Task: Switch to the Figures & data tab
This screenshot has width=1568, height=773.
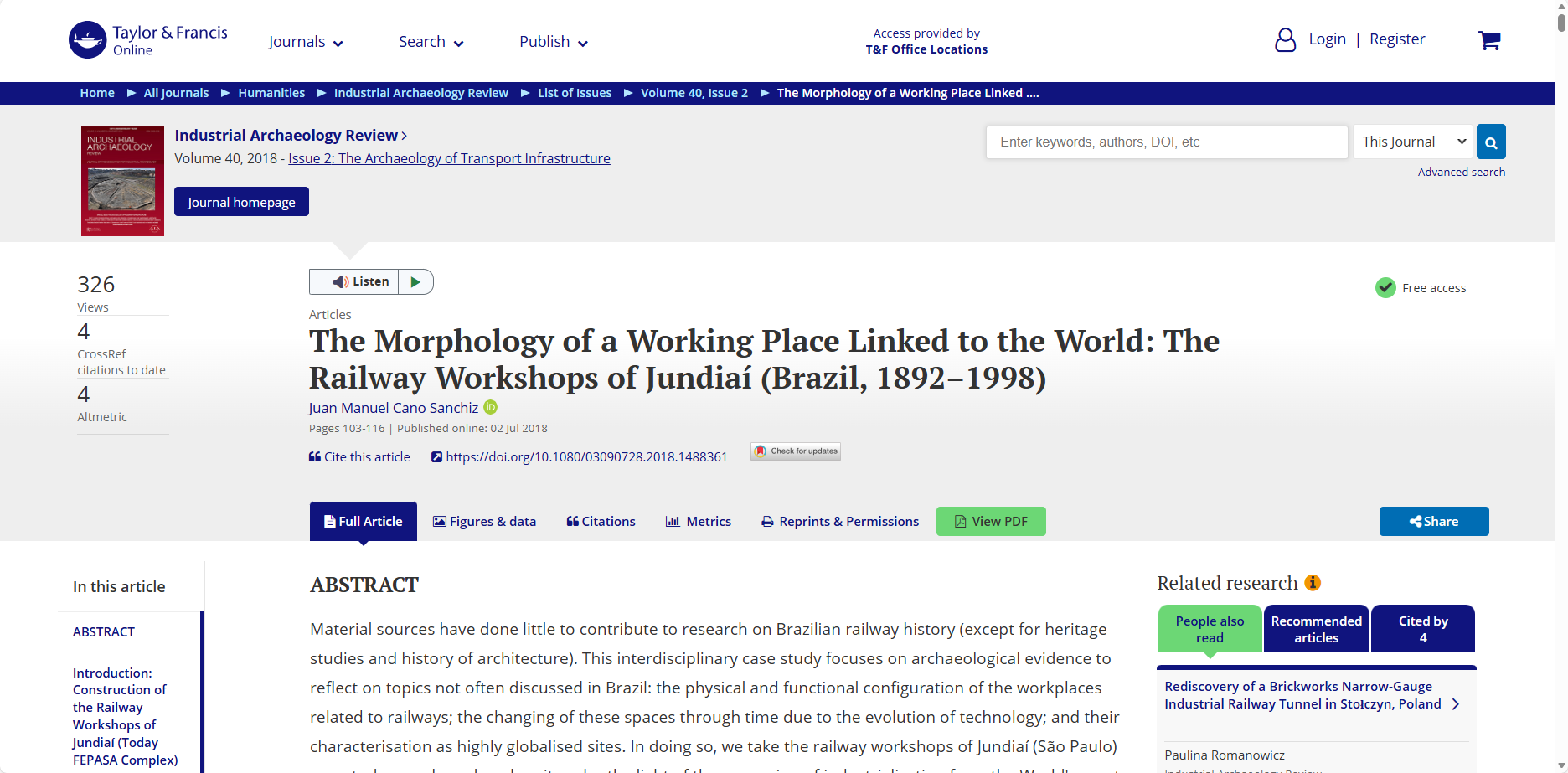Action: 484,522
